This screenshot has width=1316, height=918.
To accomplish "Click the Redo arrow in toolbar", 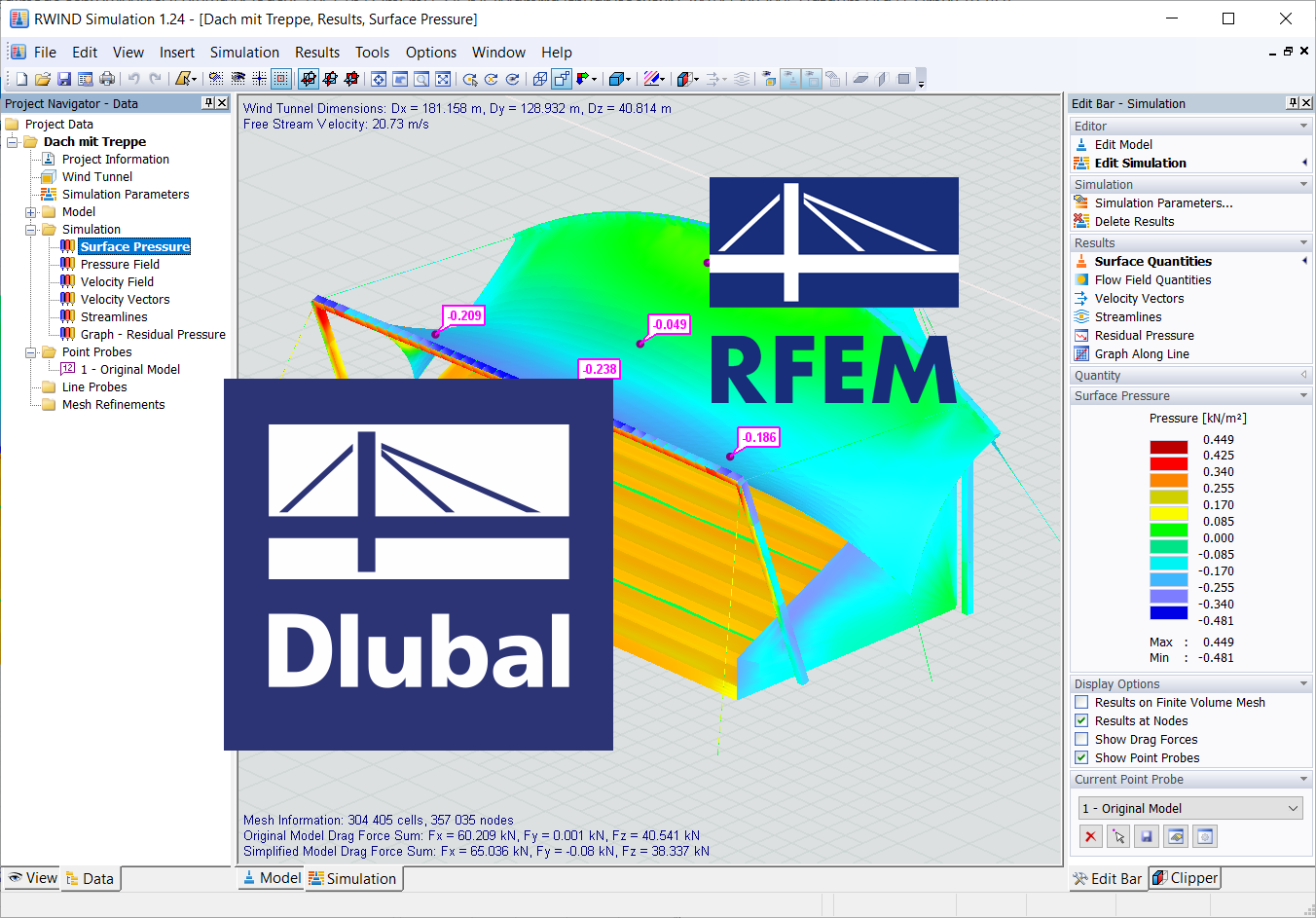I will coord(156,79).
